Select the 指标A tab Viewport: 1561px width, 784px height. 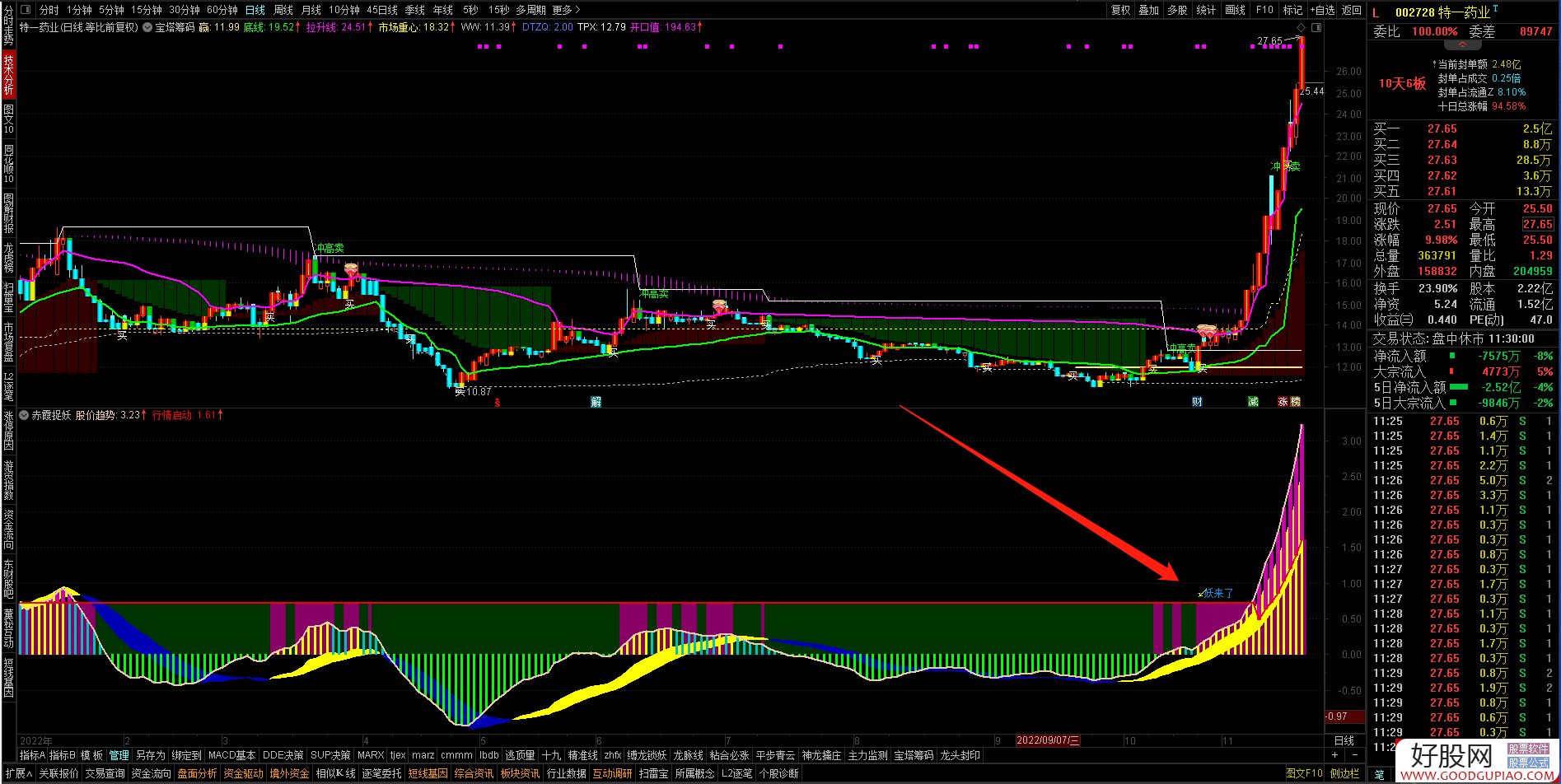(x=32, y=755)
